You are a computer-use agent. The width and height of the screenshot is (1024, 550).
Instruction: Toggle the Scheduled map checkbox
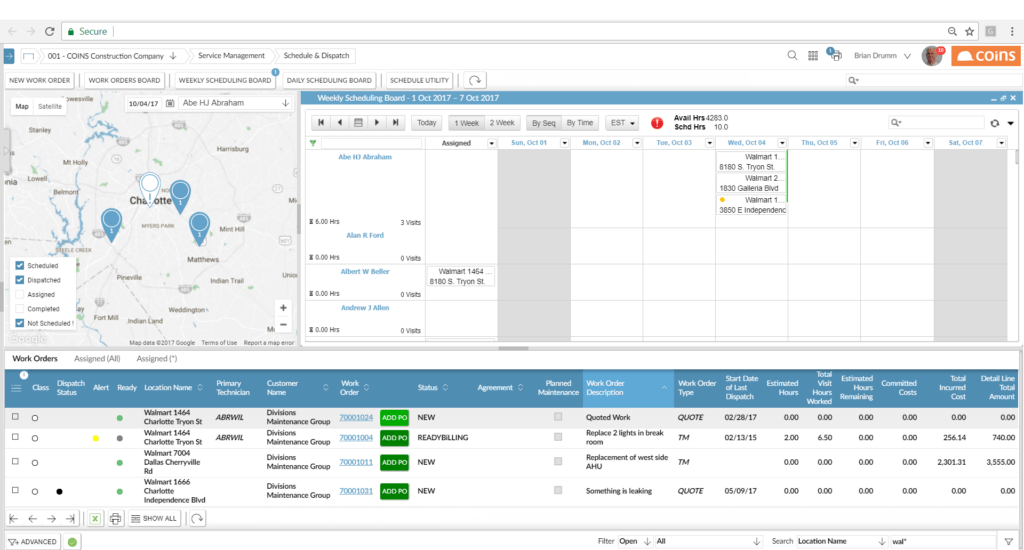[x=20, y=265]
